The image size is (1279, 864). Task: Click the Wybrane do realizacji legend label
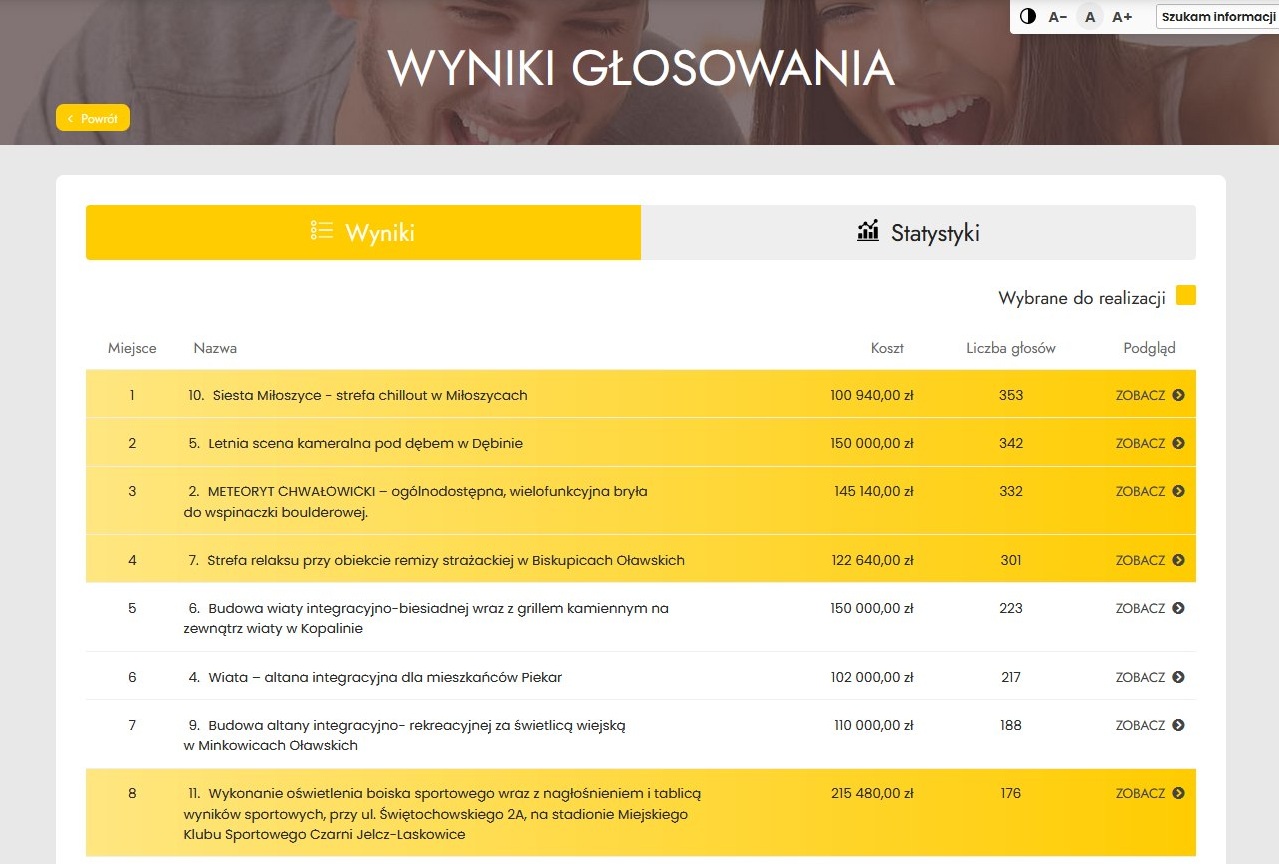tap(1082, 298)
